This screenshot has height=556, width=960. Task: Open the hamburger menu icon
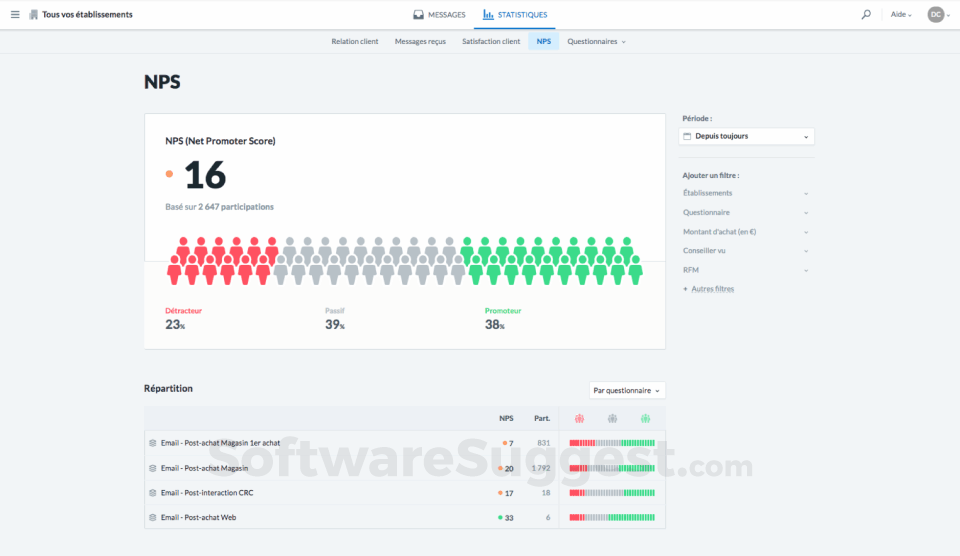15,14
